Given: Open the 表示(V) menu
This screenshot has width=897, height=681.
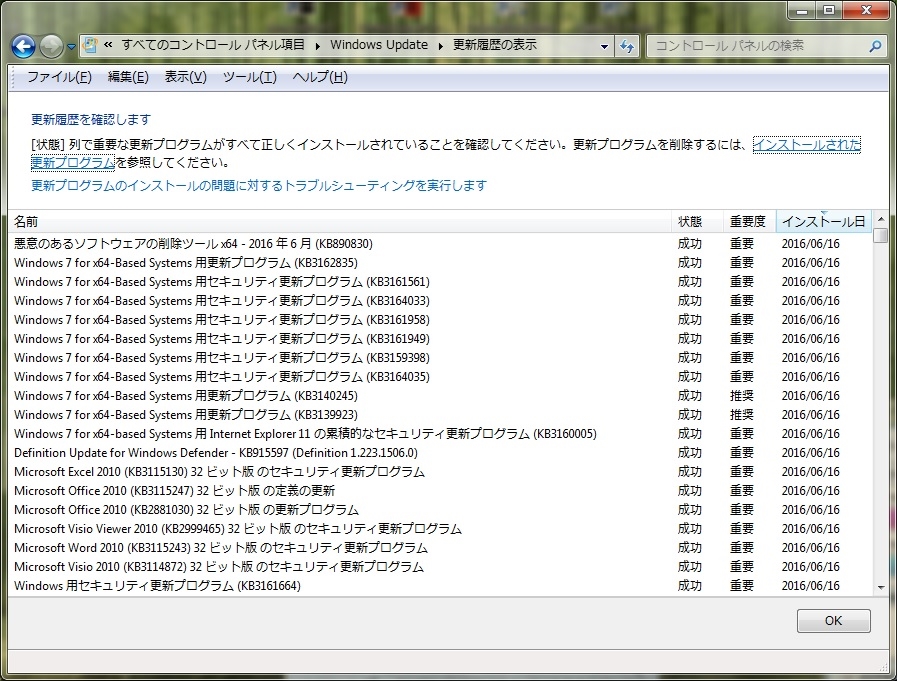Looking at the screenshot, I should (185, 77).
